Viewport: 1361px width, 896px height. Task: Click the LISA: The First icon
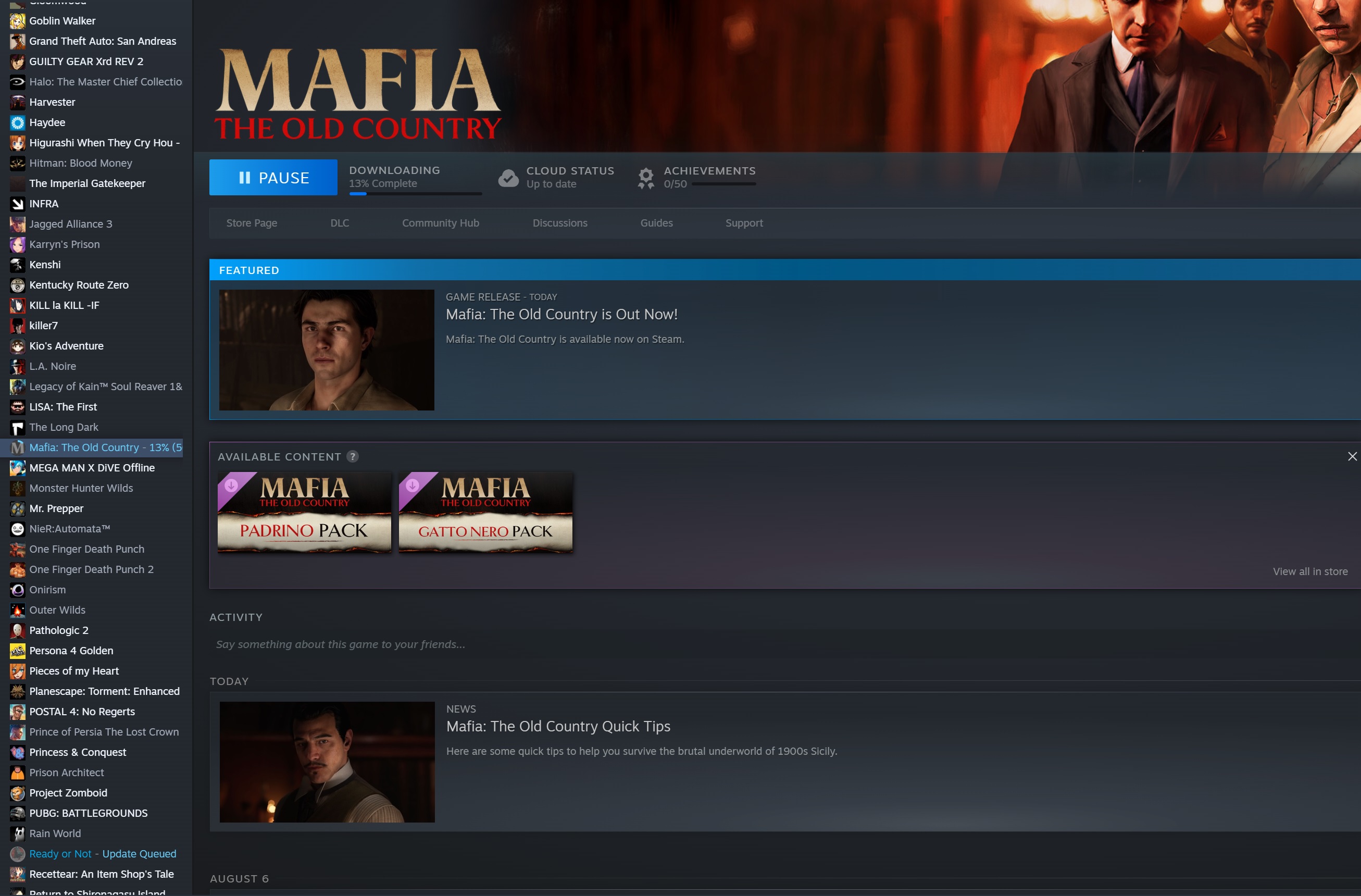point(18,406)
